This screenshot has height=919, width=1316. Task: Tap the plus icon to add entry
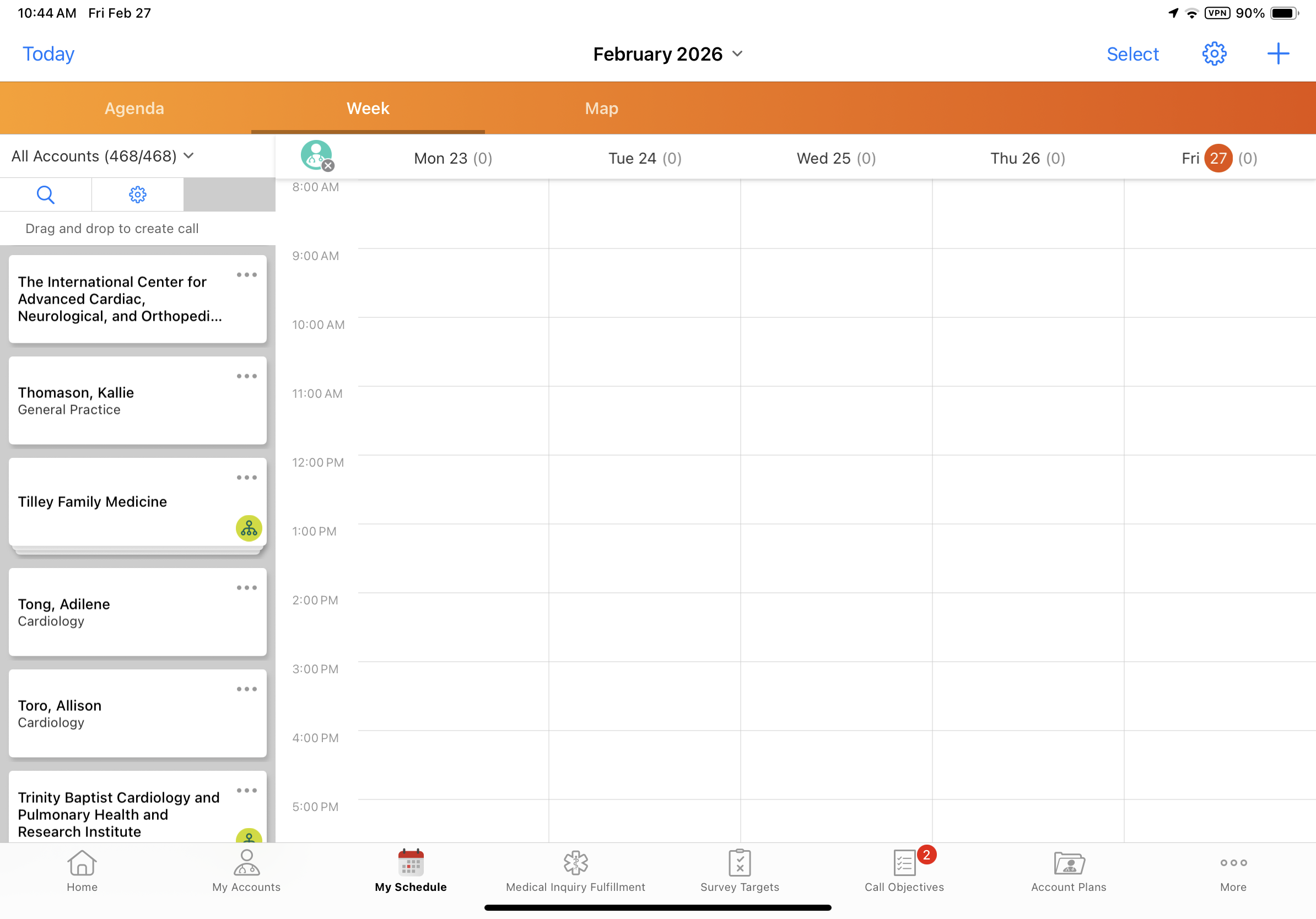coord(1277,54)
